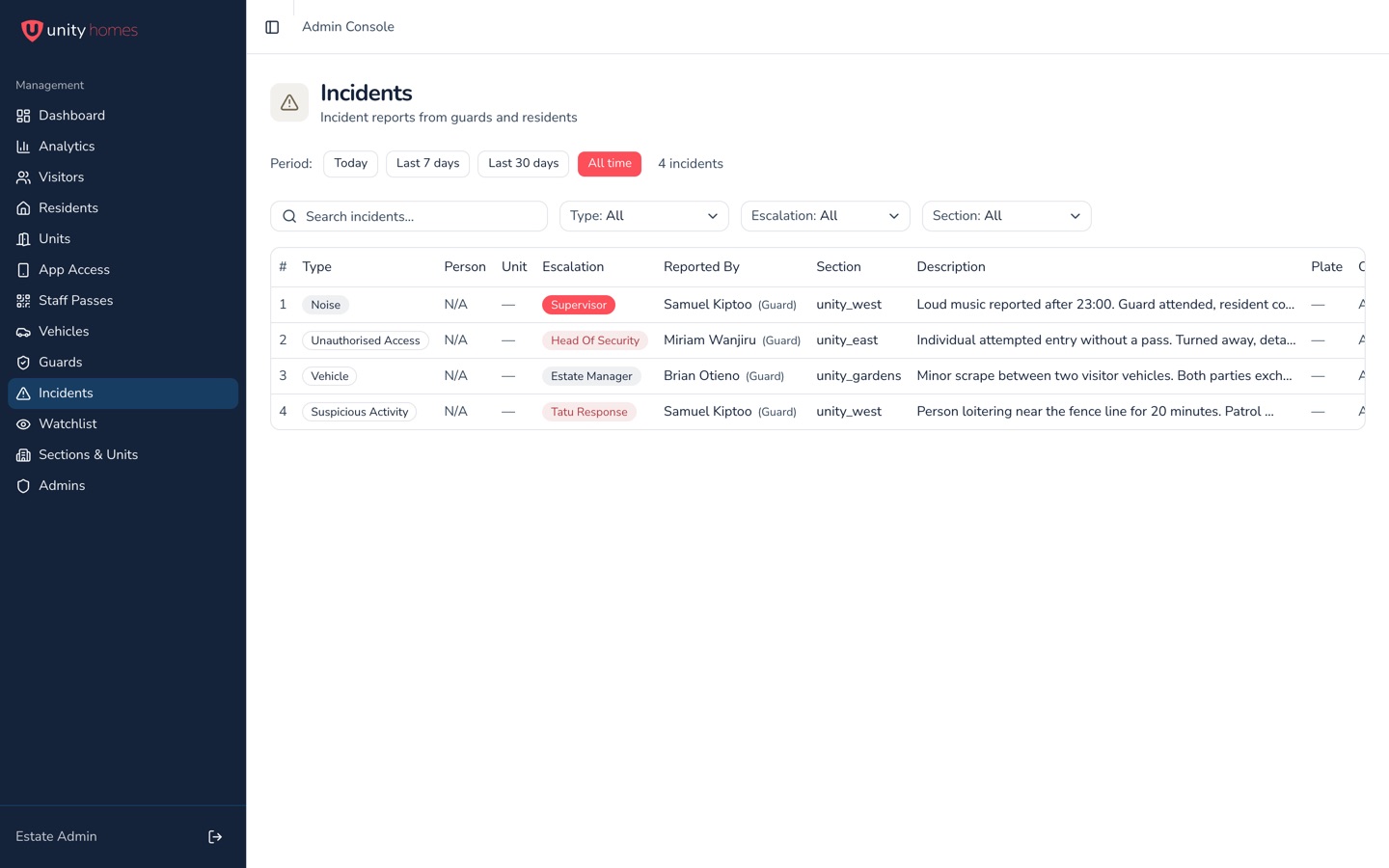Viewport: 1389px width, 868px height.
Task: Filter period to Today
Action: pos(350,164)
